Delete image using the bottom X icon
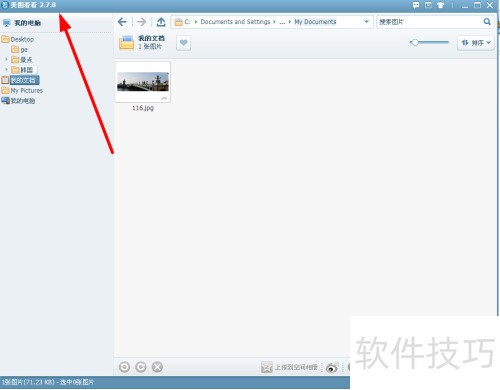This screenshot has width=500, height=390. pos(157,367)
